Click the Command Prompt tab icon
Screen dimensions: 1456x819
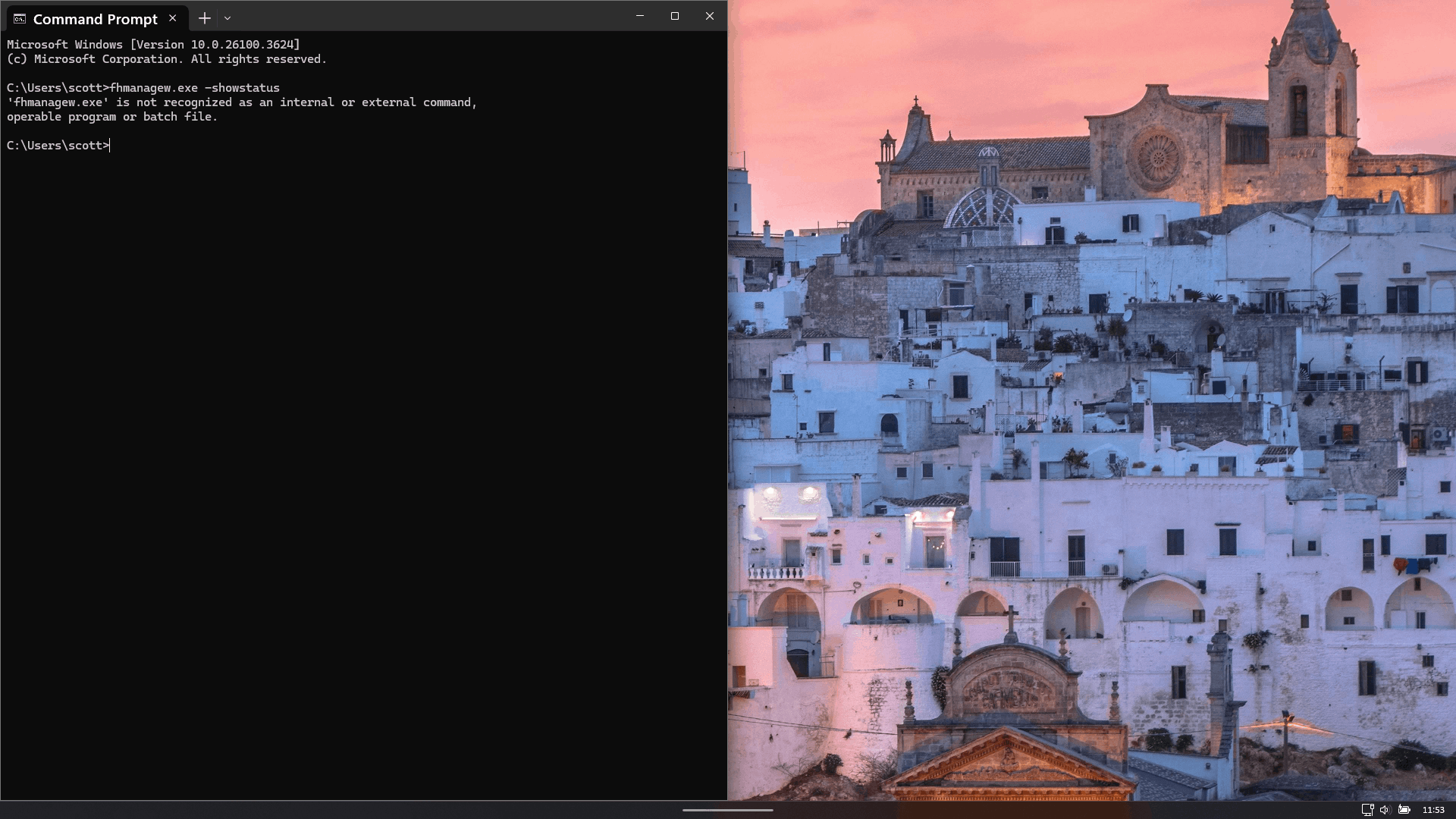point(20,19)
